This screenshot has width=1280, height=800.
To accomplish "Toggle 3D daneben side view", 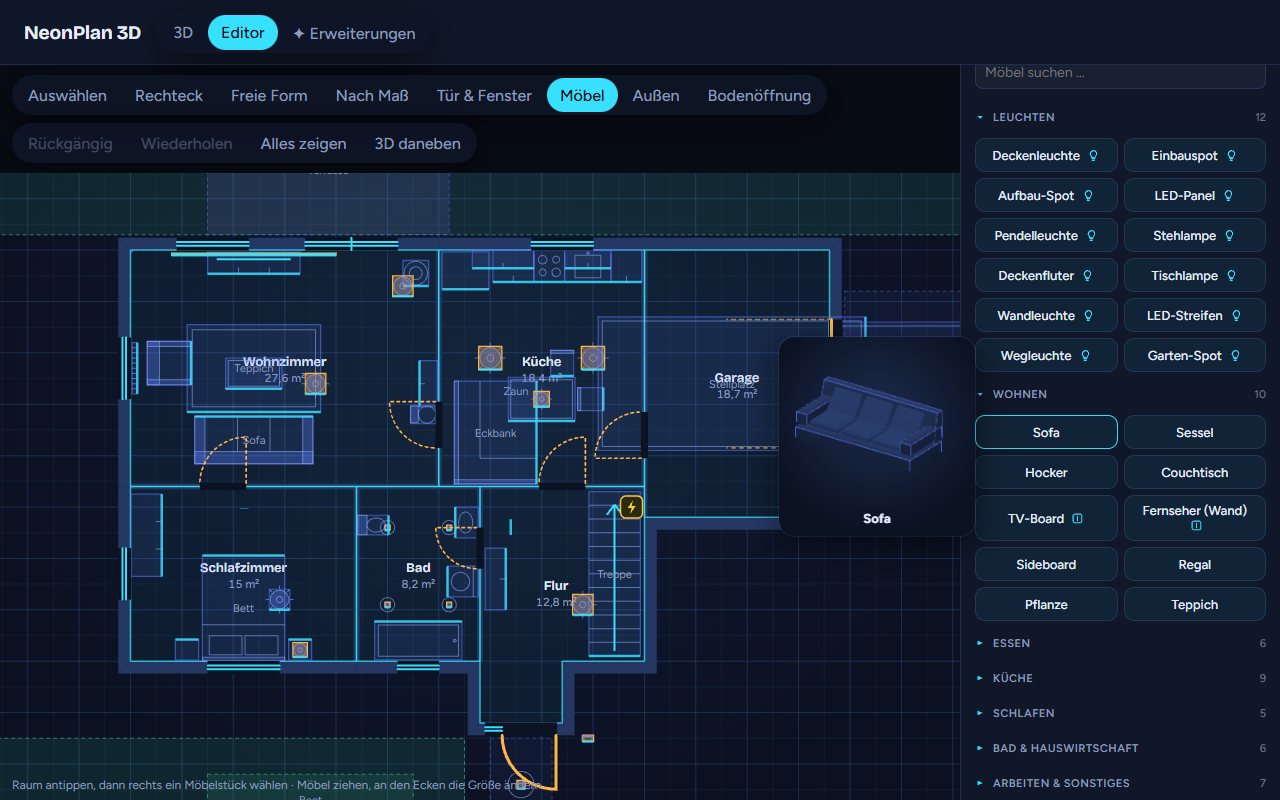I will 418,143.
